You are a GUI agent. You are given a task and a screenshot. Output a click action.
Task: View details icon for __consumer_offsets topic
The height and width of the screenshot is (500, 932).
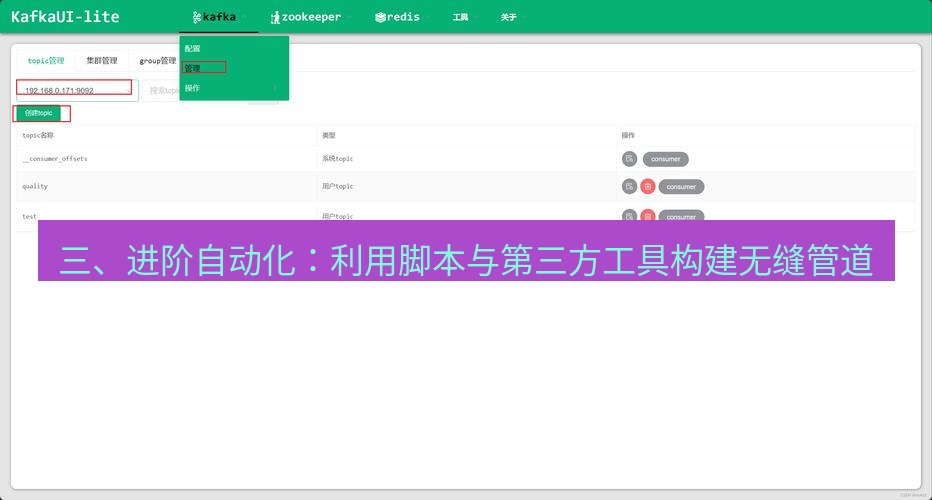[629, 159]
